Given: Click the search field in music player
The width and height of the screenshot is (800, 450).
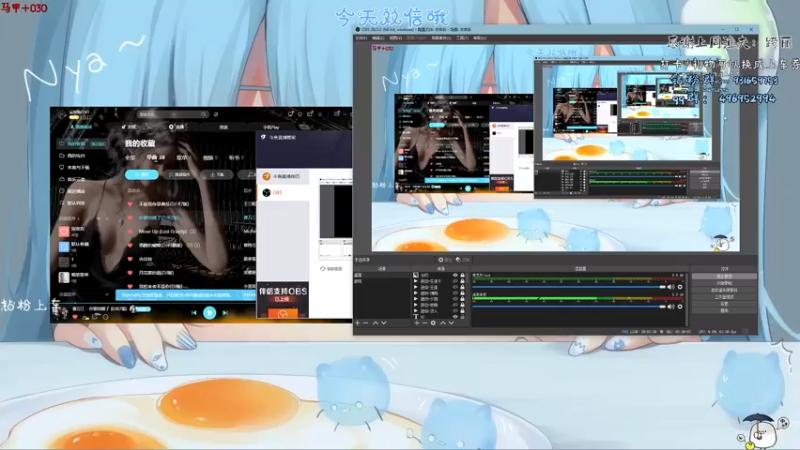Looking at the screenshot, I should (173, 114).
